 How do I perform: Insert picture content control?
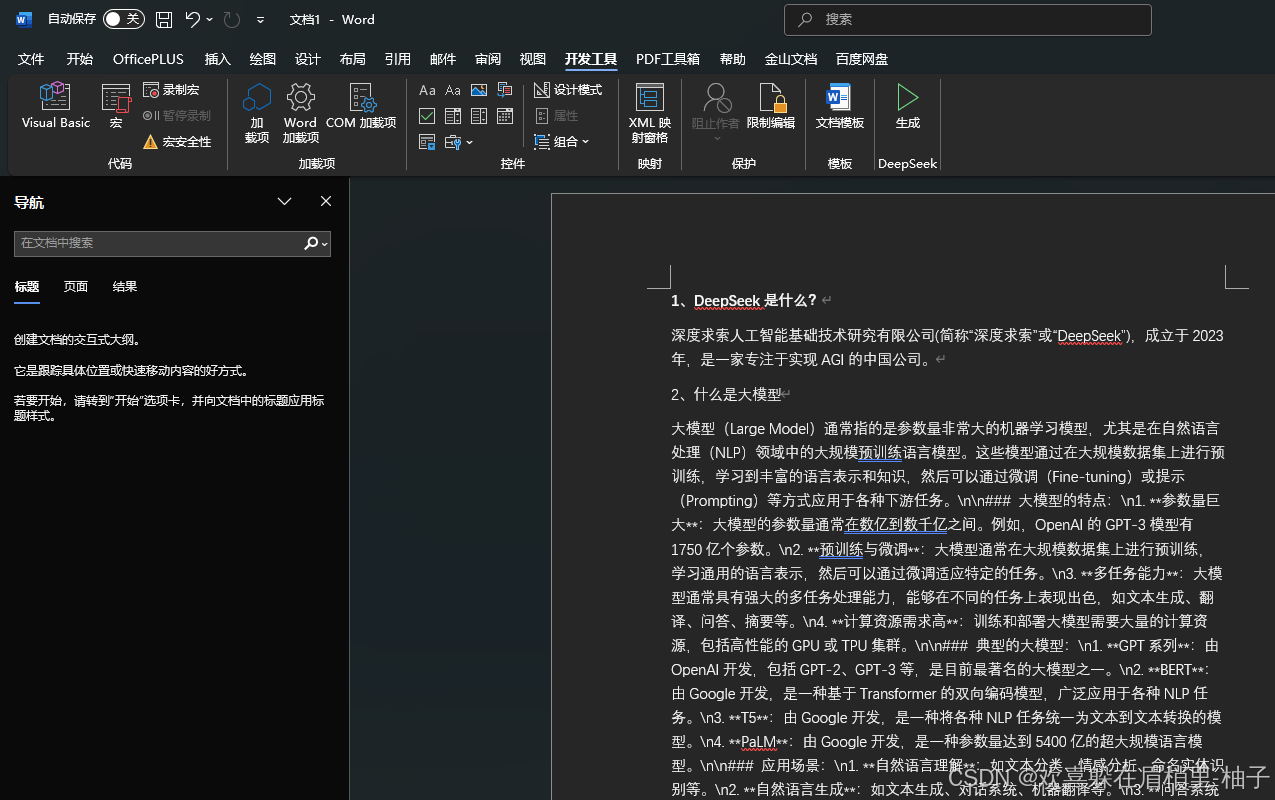[479, 90]
